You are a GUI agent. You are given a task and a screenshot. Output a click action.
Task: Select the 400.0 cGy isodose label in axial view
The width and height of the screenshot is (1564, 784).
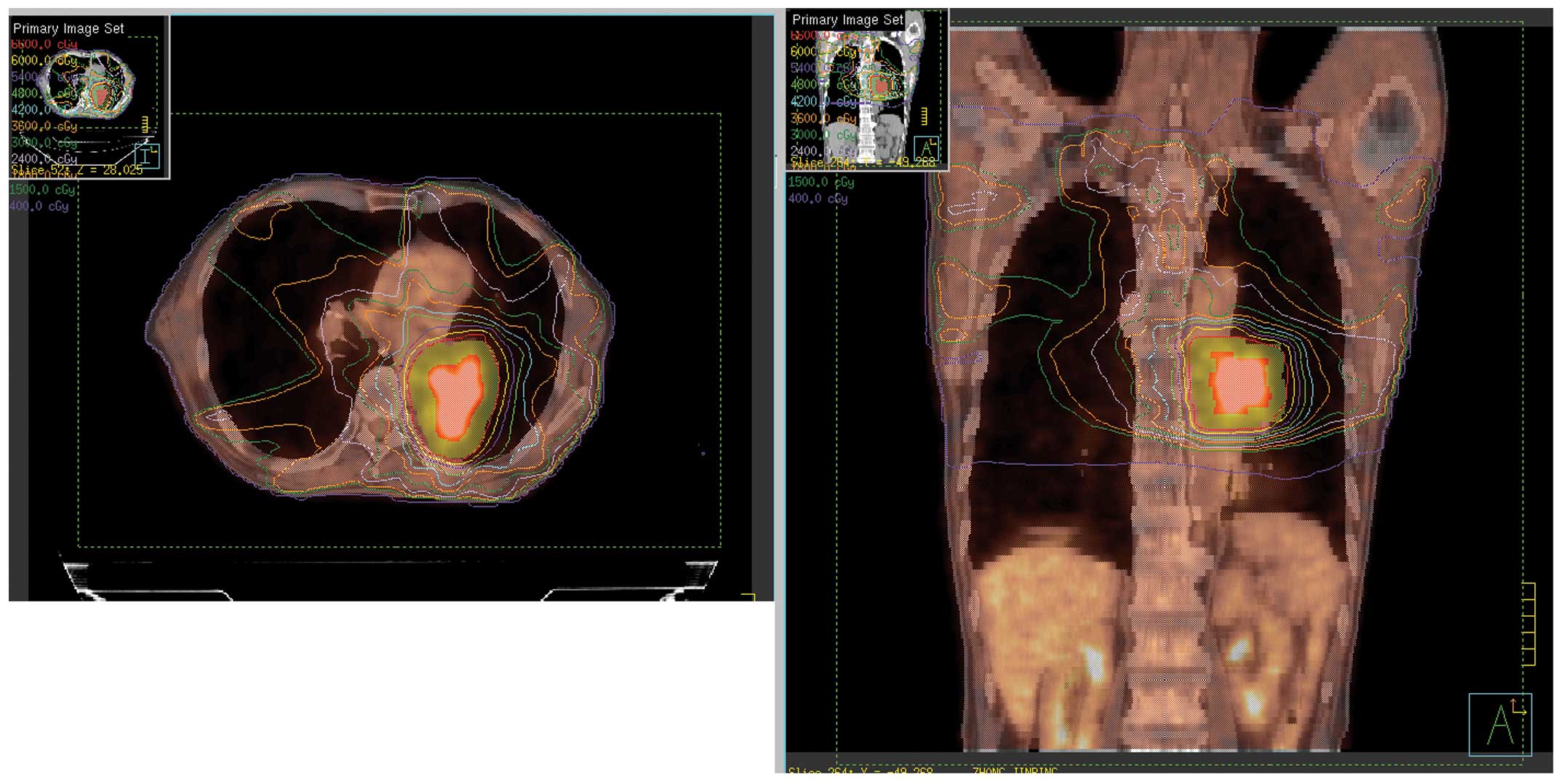pos(39,206)
